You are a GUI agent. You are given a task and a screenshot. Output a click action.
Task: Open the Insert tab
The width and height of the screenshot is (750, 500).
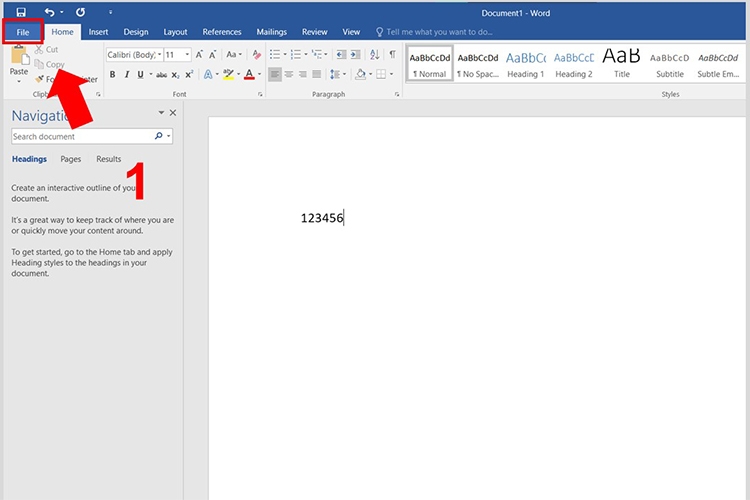click(98, 32)
